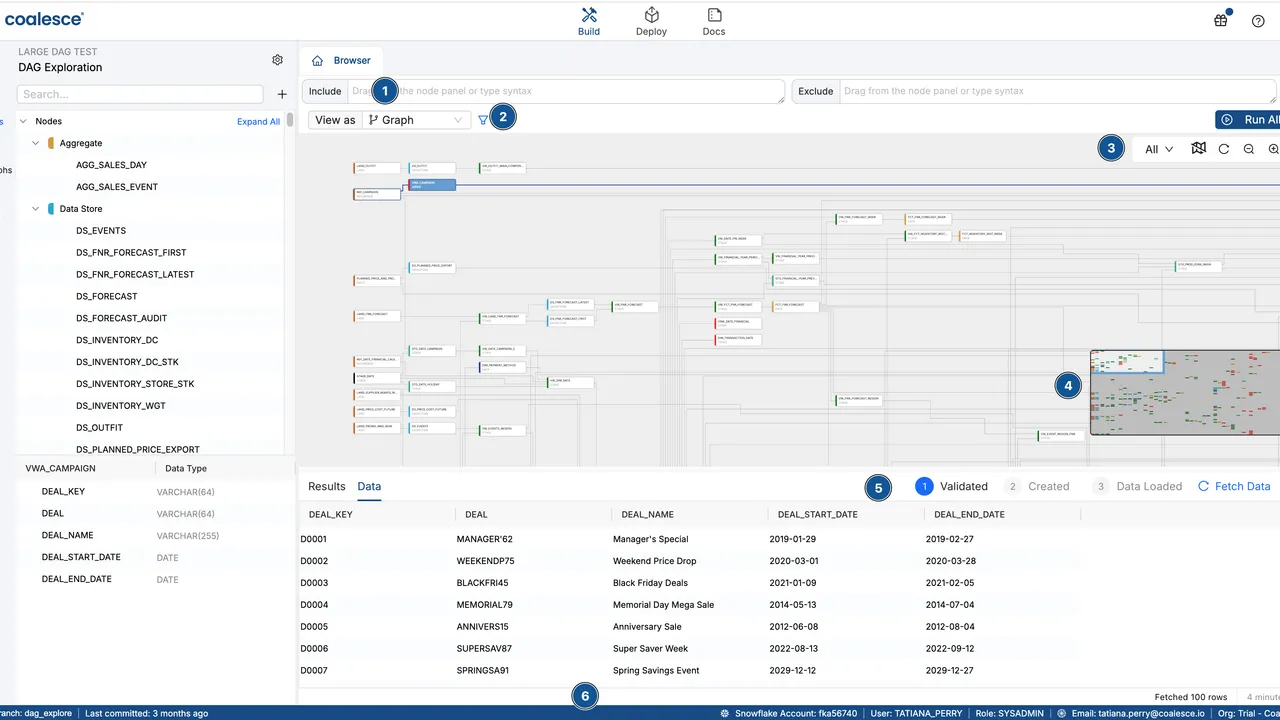Click the zoom out magnifier icon

point(1249,149)
